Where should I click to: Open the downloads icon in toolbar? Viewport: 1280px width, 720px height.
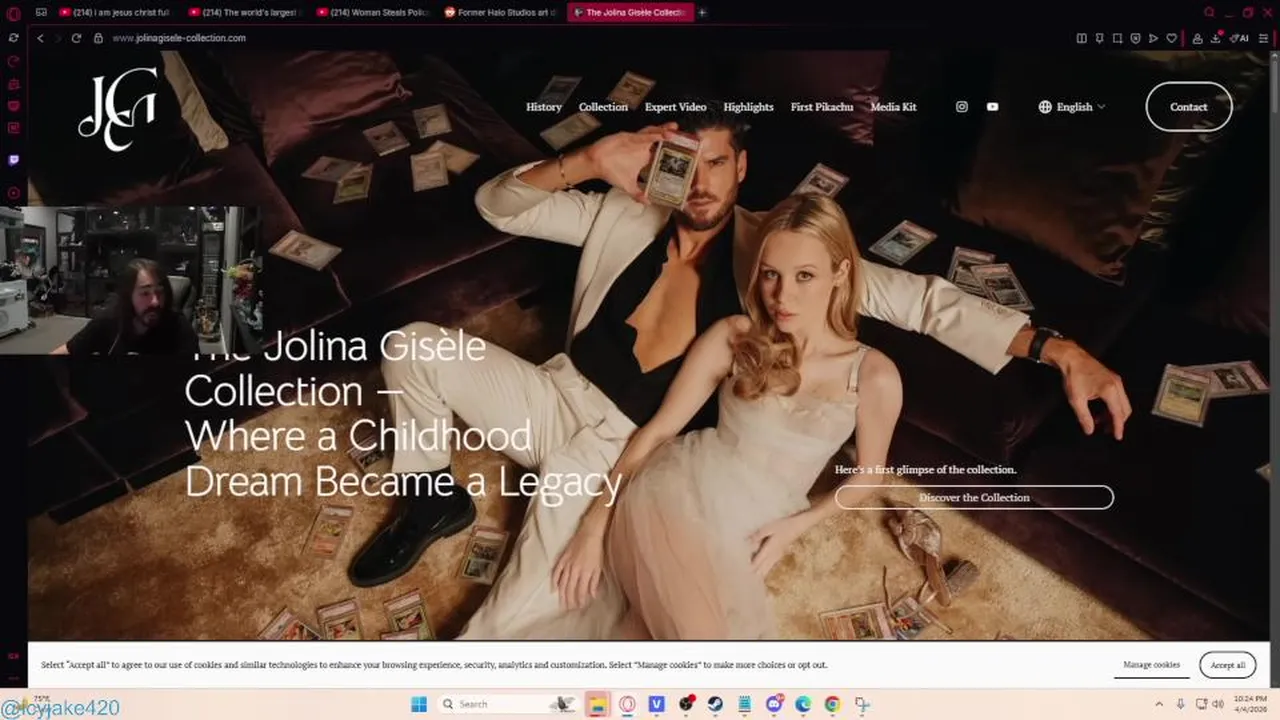[1215, 38]
